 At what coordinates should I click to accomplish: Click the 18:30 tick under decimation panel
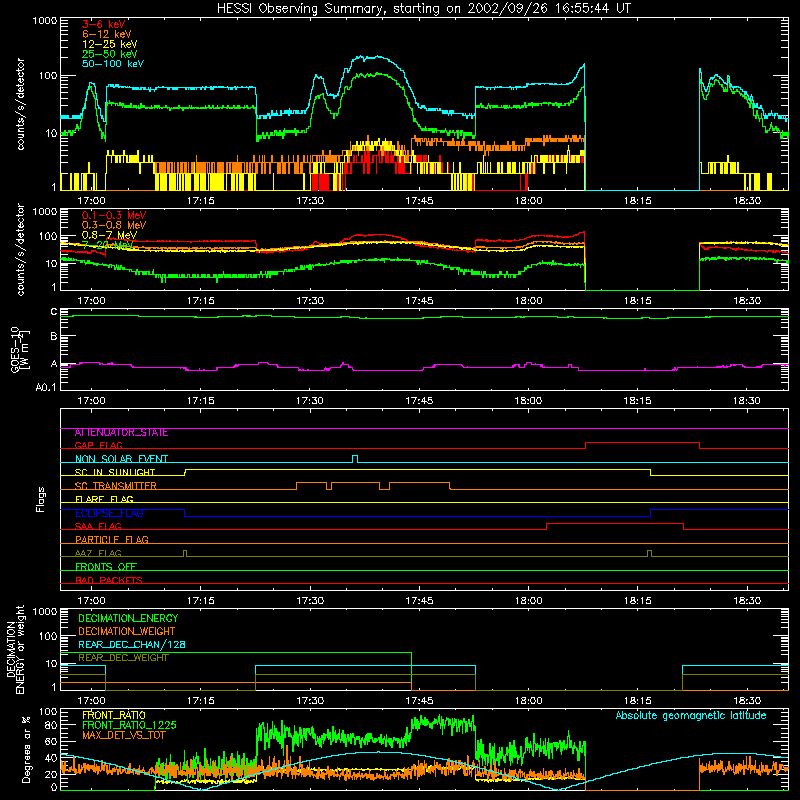click(747, 701)
